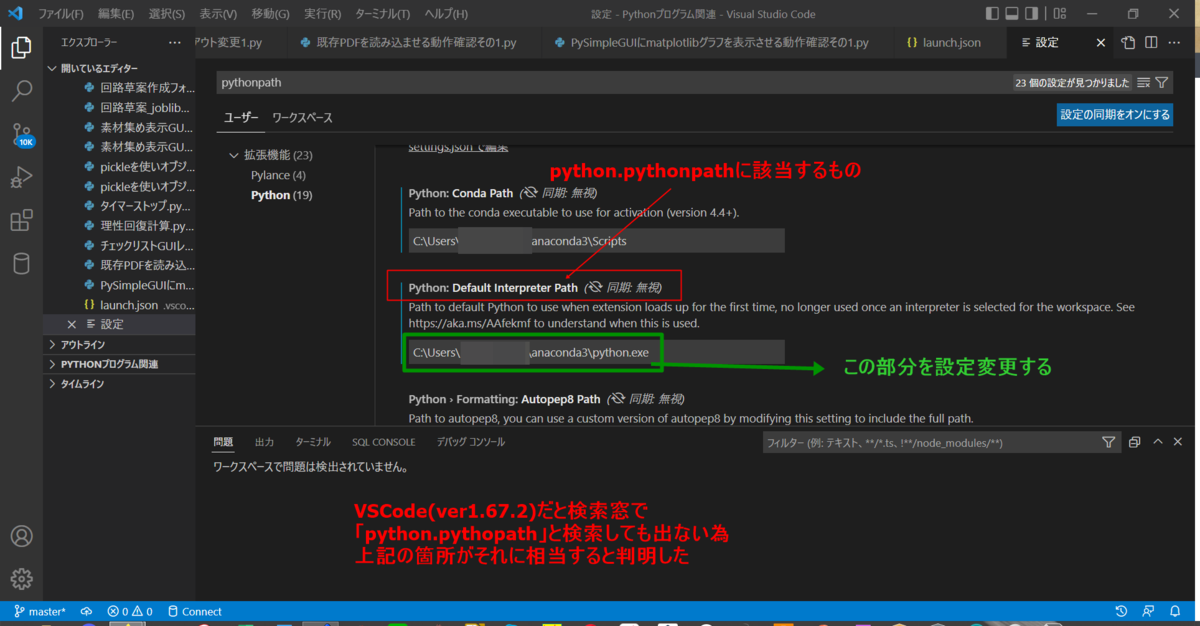Expand the タイムライン section
The height and width of the screenshot is (626, 1200).
click(118, 384)
